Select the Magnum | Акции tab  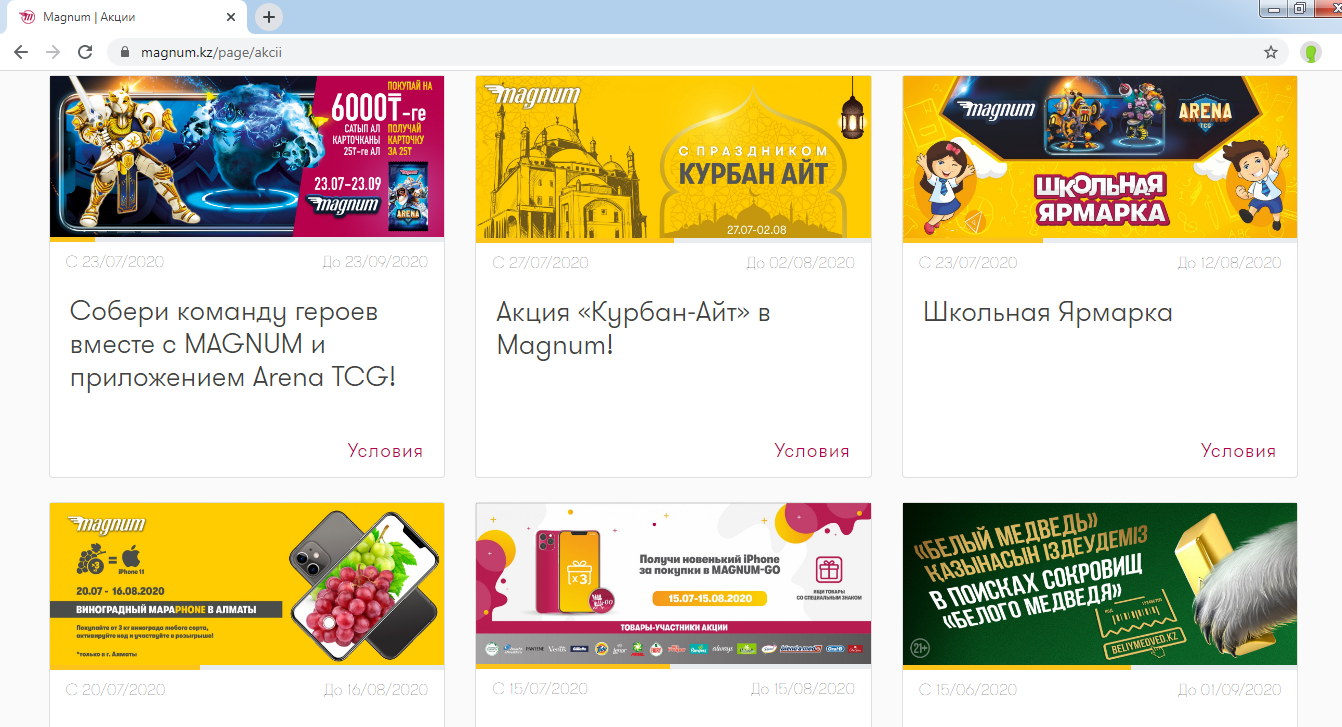126,17
